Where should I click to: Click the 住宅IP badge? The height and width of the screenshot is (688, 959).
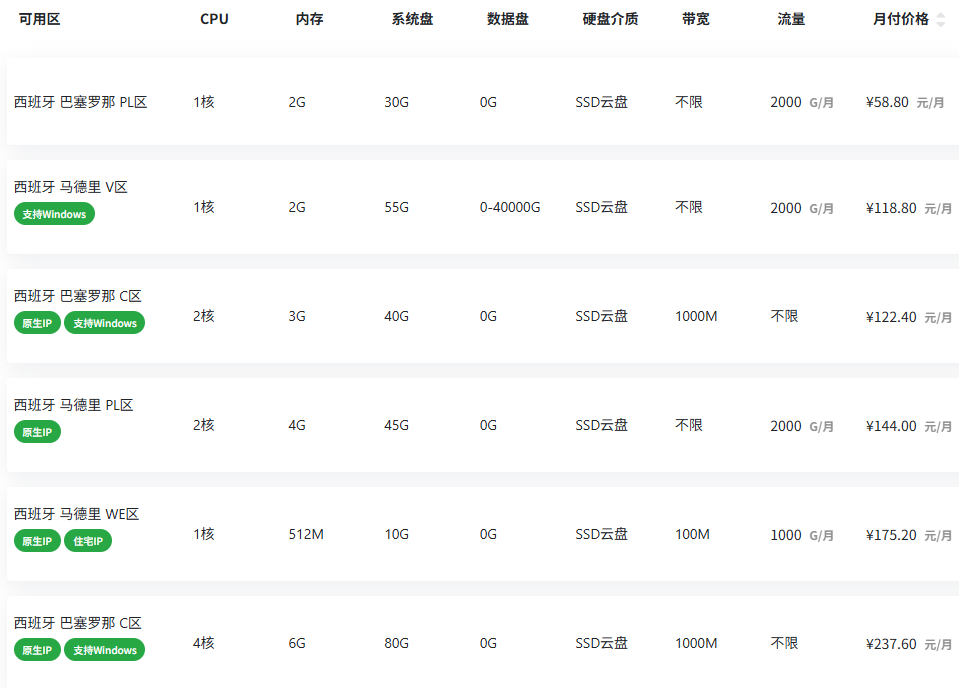(88, 541)
